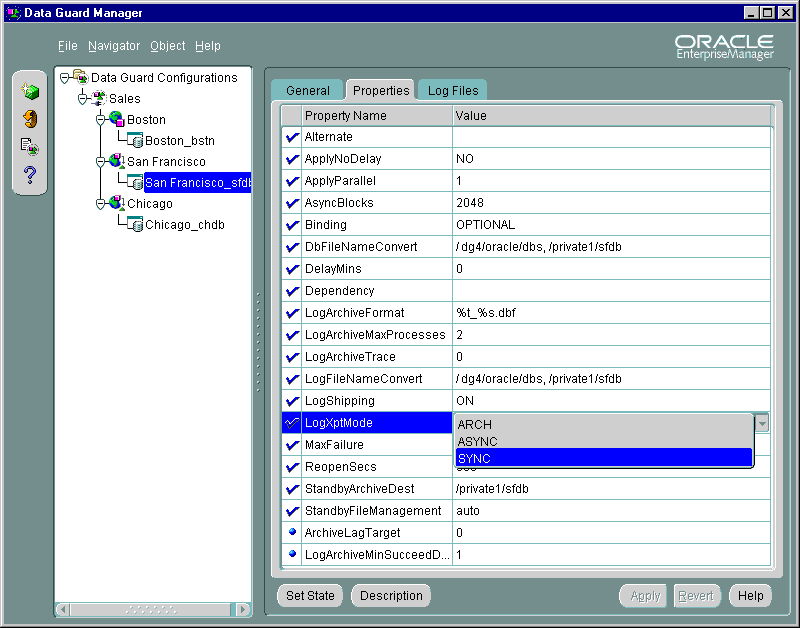Screen dimensions: 800x628
Task: Open the report generation toolbar icon
Action: (x=30, y=146)
